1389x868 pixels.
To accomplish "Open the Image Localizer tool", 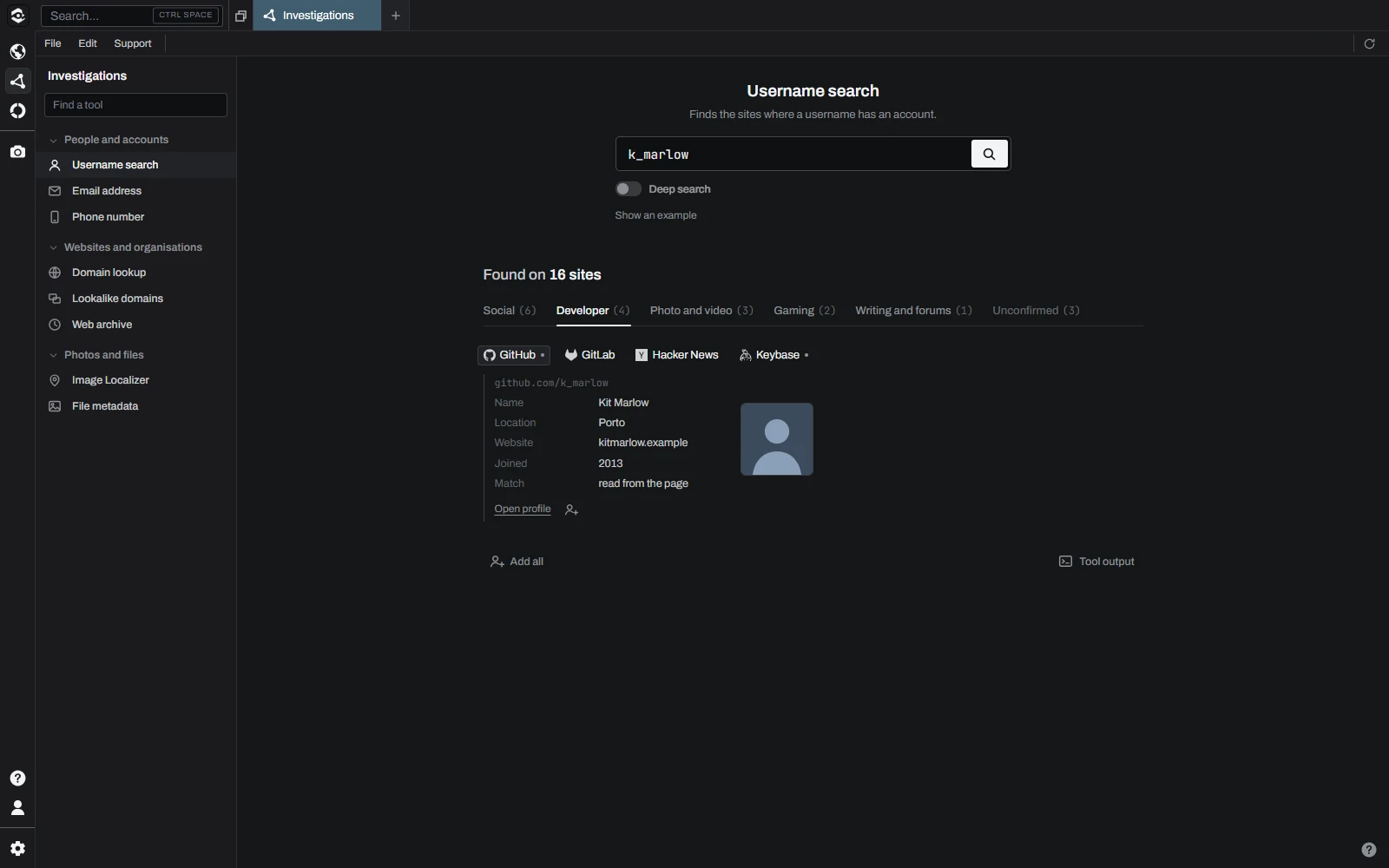I will pyautogui.click(x=135, y=380).
